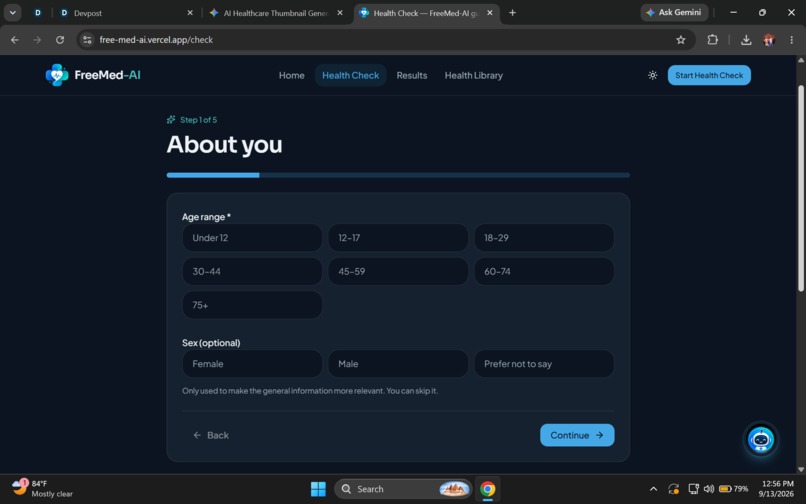Click the Continue button
806x504 pixels.
tap(577, 435)
